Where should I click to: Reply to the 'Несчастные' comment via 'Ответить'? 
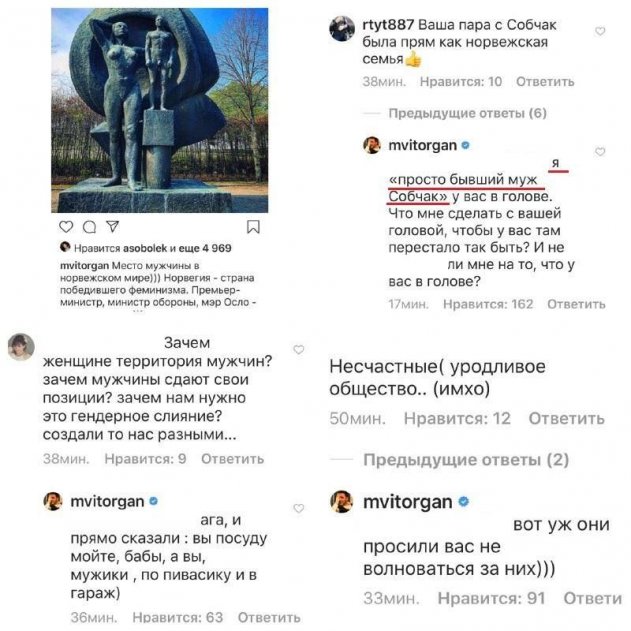point(567,419)
